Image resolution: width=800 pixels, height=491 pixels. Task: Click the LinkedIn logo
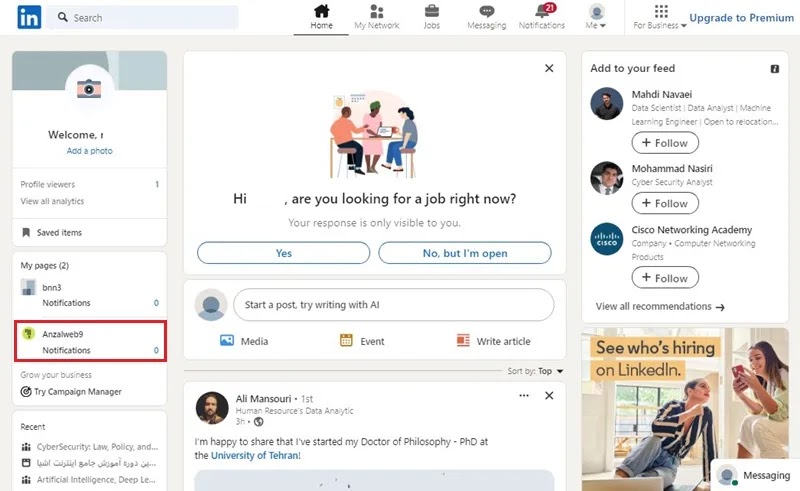point(29,17)
